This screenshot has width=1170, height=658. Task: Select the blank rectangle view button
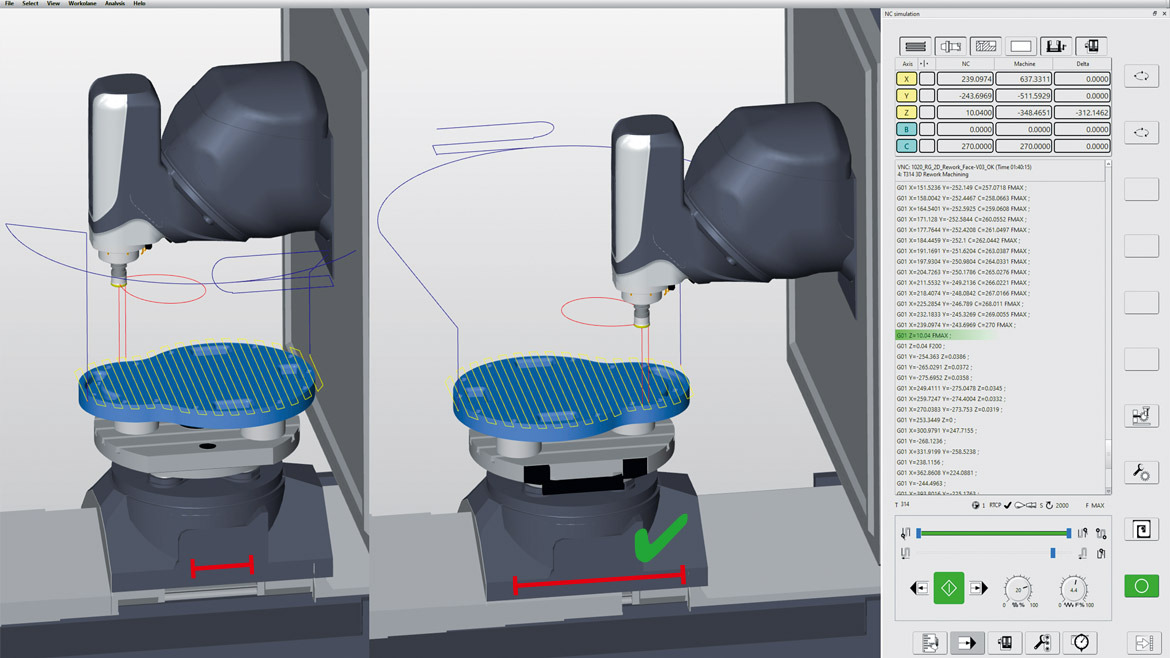tap(1021, 46)
